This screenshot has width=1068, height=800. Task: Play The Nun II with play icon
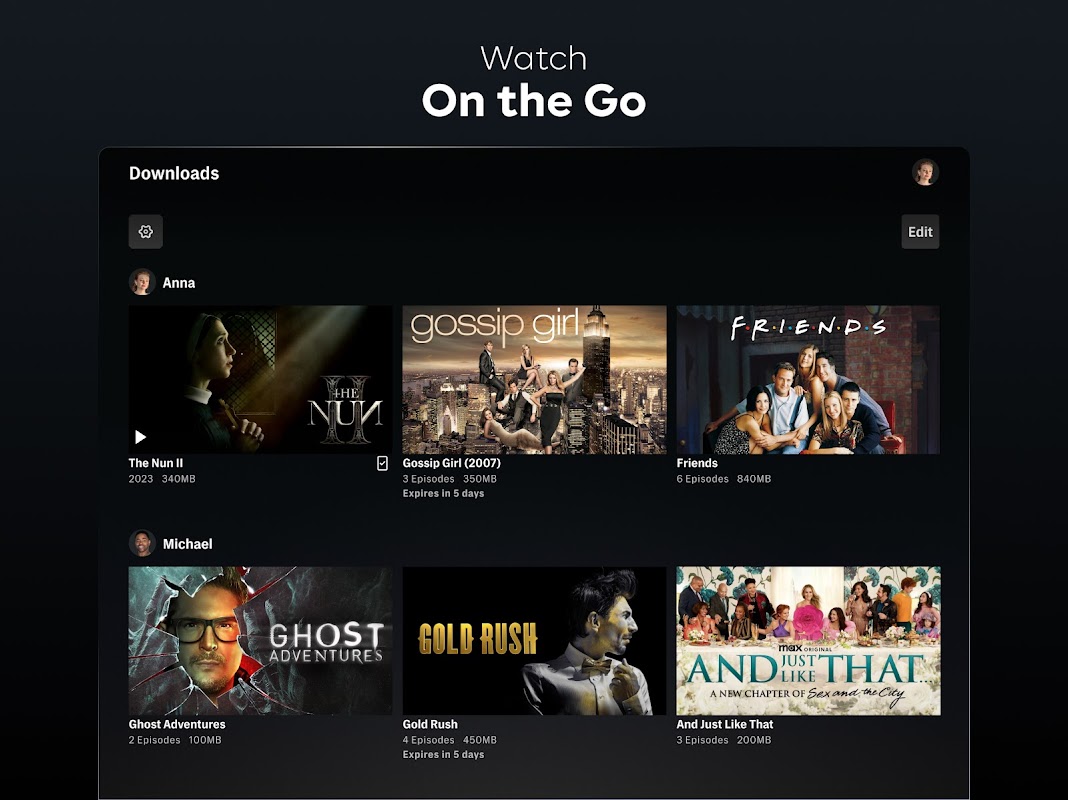[140, 436]
